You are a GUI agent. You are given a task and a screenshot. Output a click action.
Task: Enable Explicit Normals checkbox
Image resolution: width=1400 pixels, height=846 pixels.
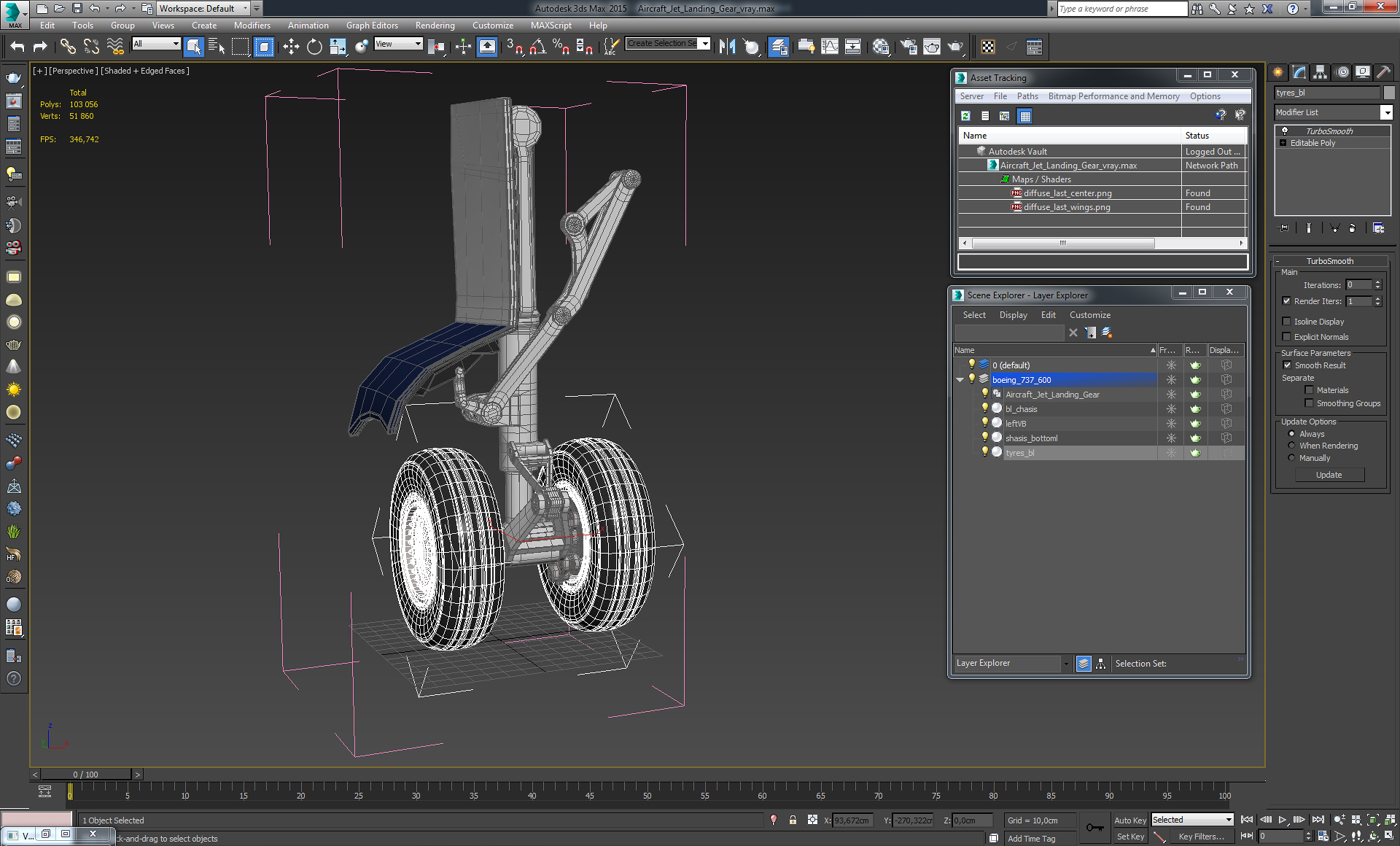click(x=1286, y=337)
